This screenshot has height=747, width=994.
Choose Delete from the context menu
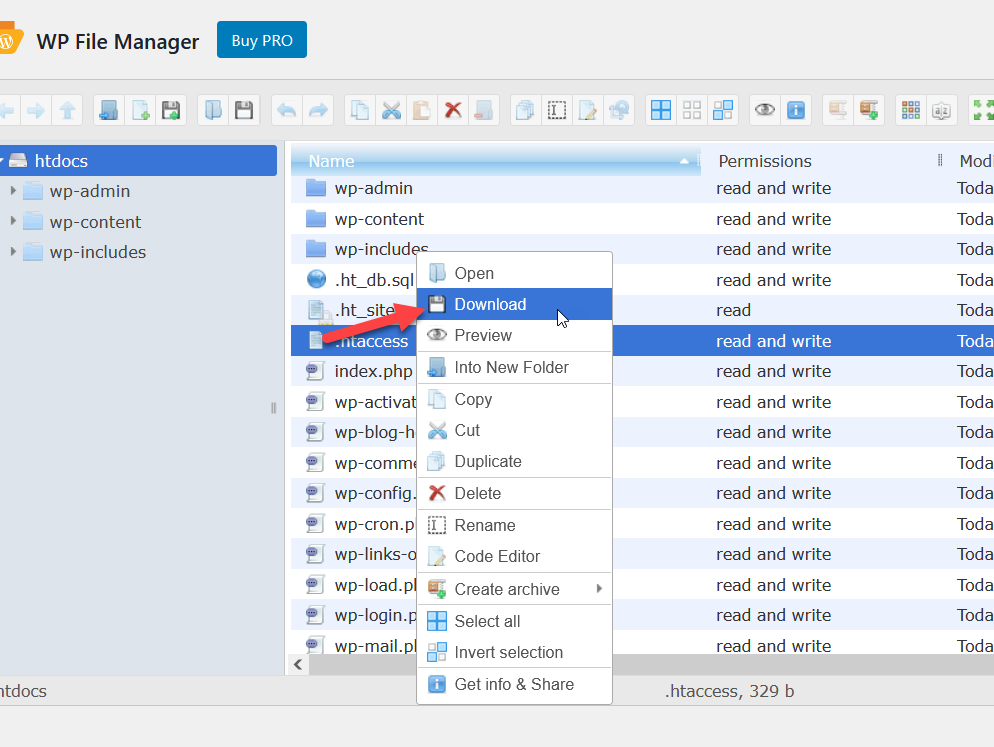coord(514,493)
